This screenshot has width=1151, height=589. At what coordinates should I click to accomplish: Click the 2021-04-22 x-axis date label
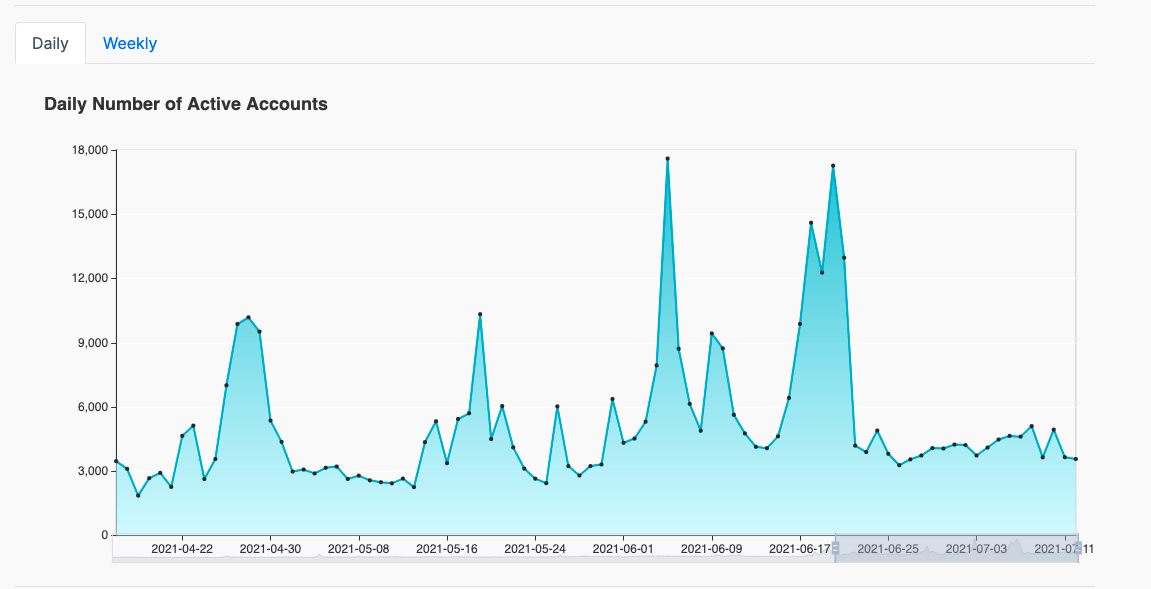click(182, 549)
